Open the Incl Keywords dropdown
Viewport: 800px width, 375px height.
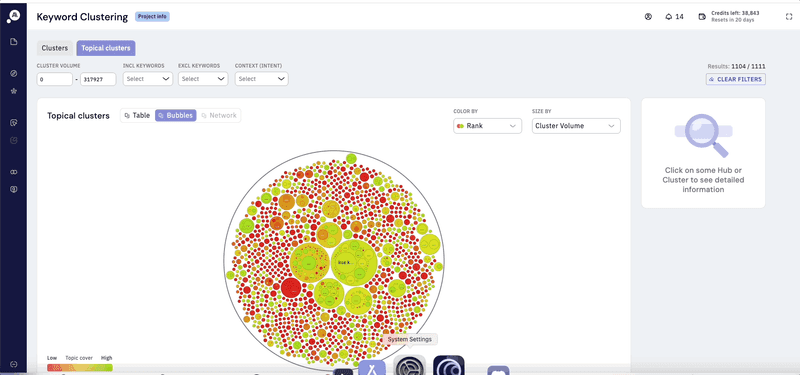pyautogui.click(x=148, y=79)
